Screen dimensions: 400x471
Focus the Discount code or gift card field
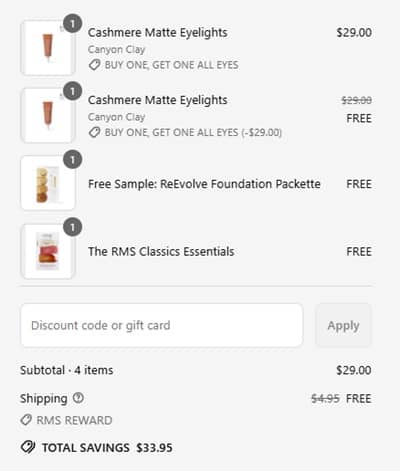(162, 325)
